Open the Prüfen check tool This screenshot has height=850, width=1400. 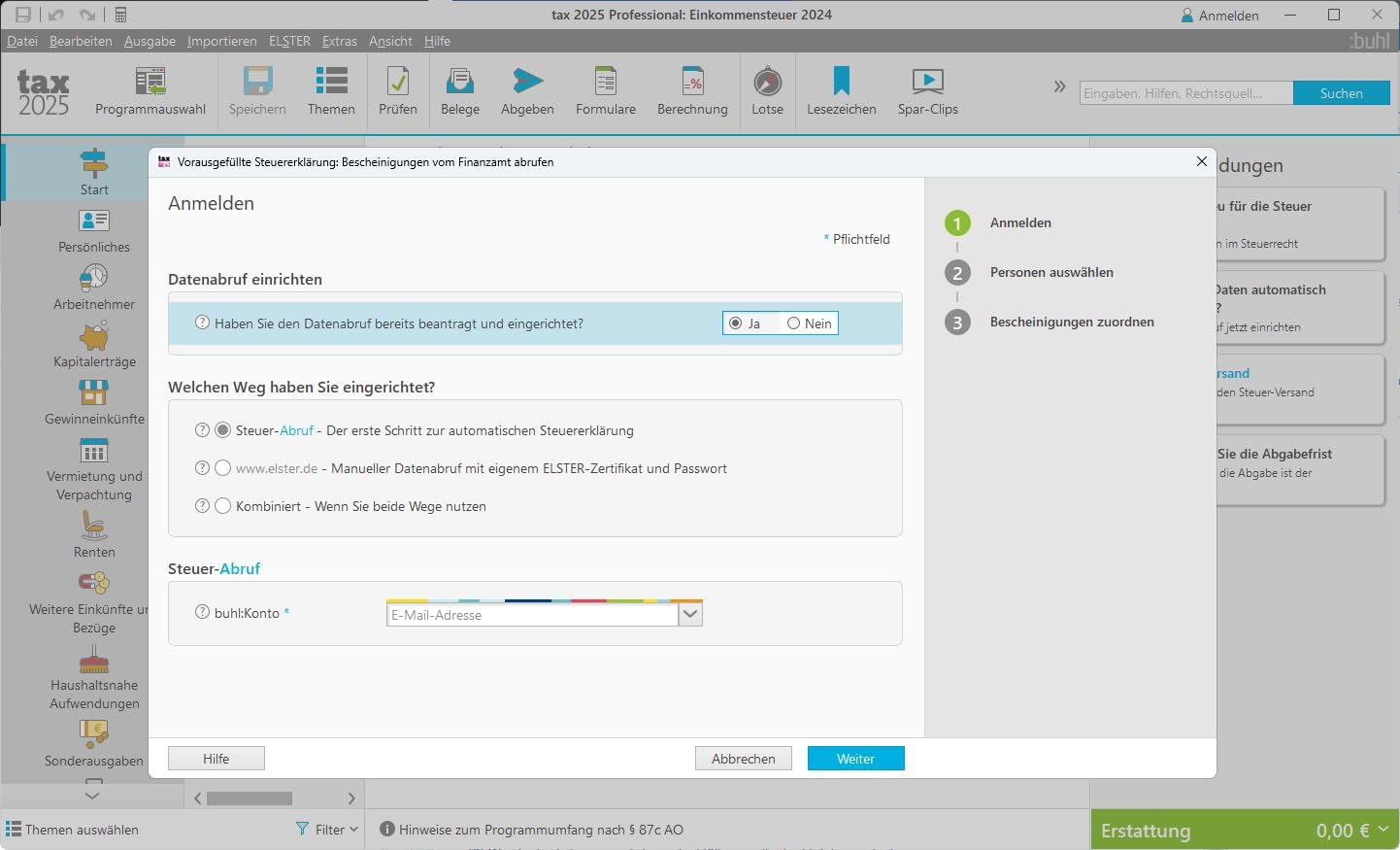(x=397, y=91)
